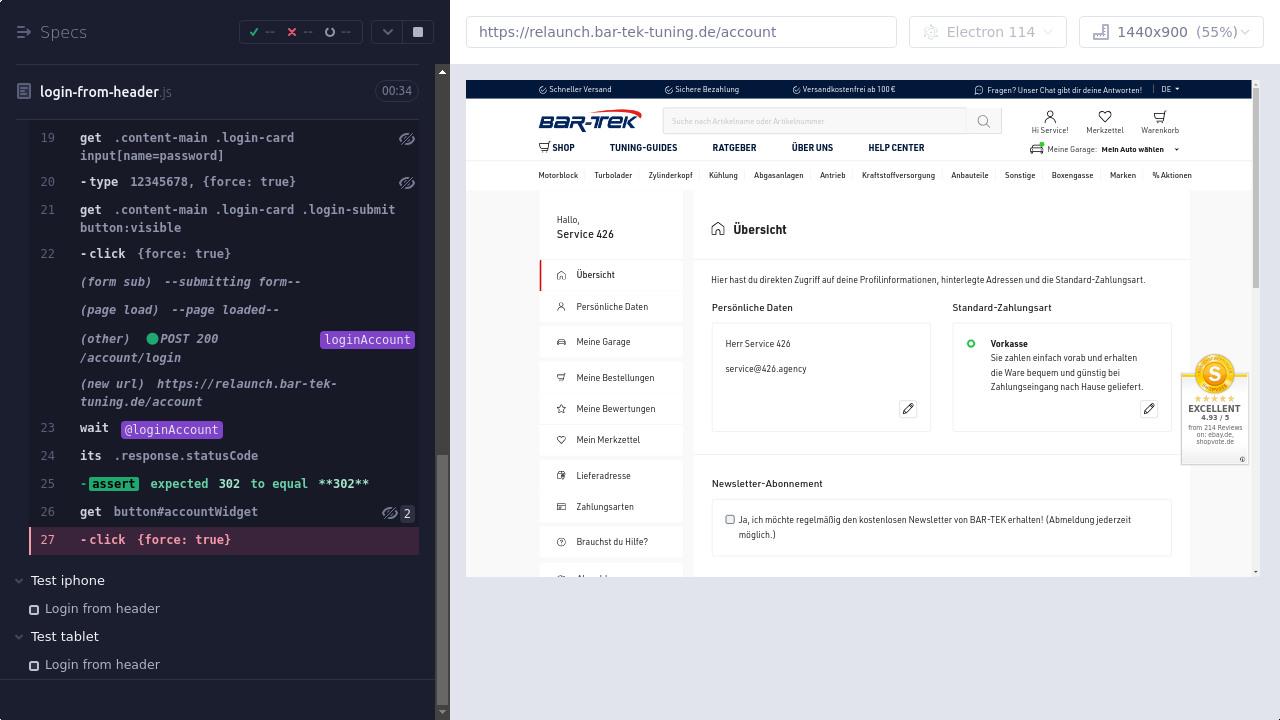Open the Warenkorb cart icon

pos(1160,117)
